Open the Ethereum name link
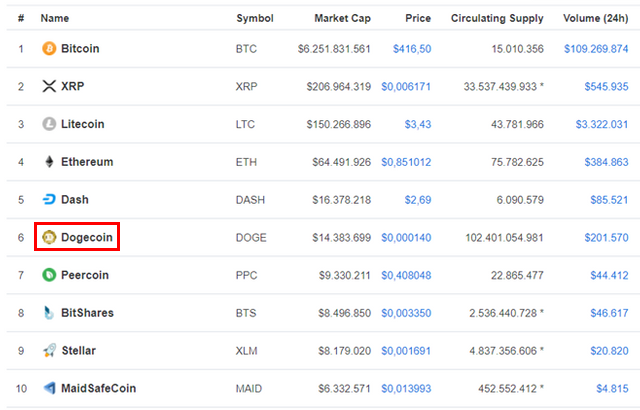 [x=87, y=162]
